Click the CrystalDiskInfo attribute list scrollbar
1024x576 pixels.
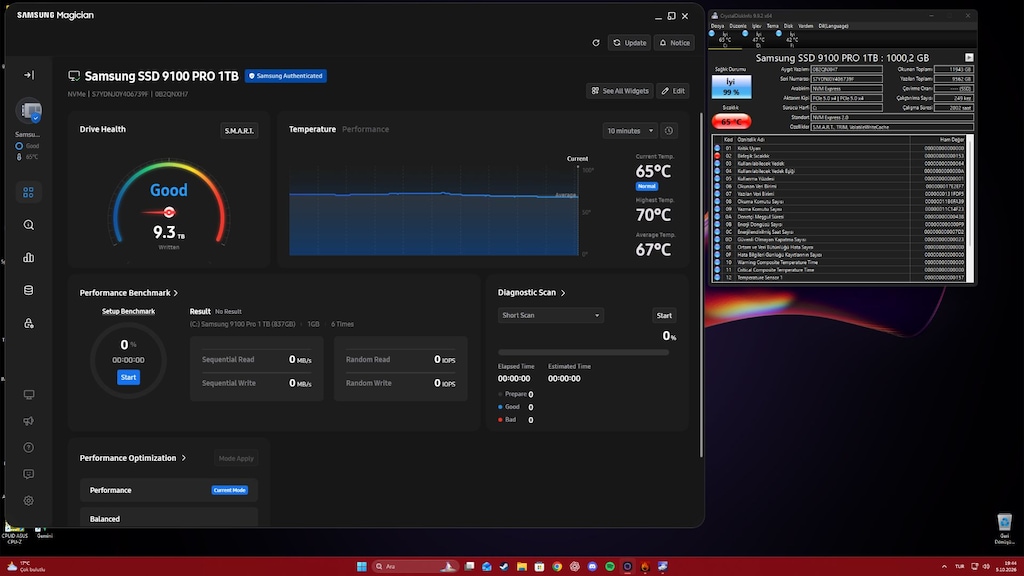coord(970,209)
